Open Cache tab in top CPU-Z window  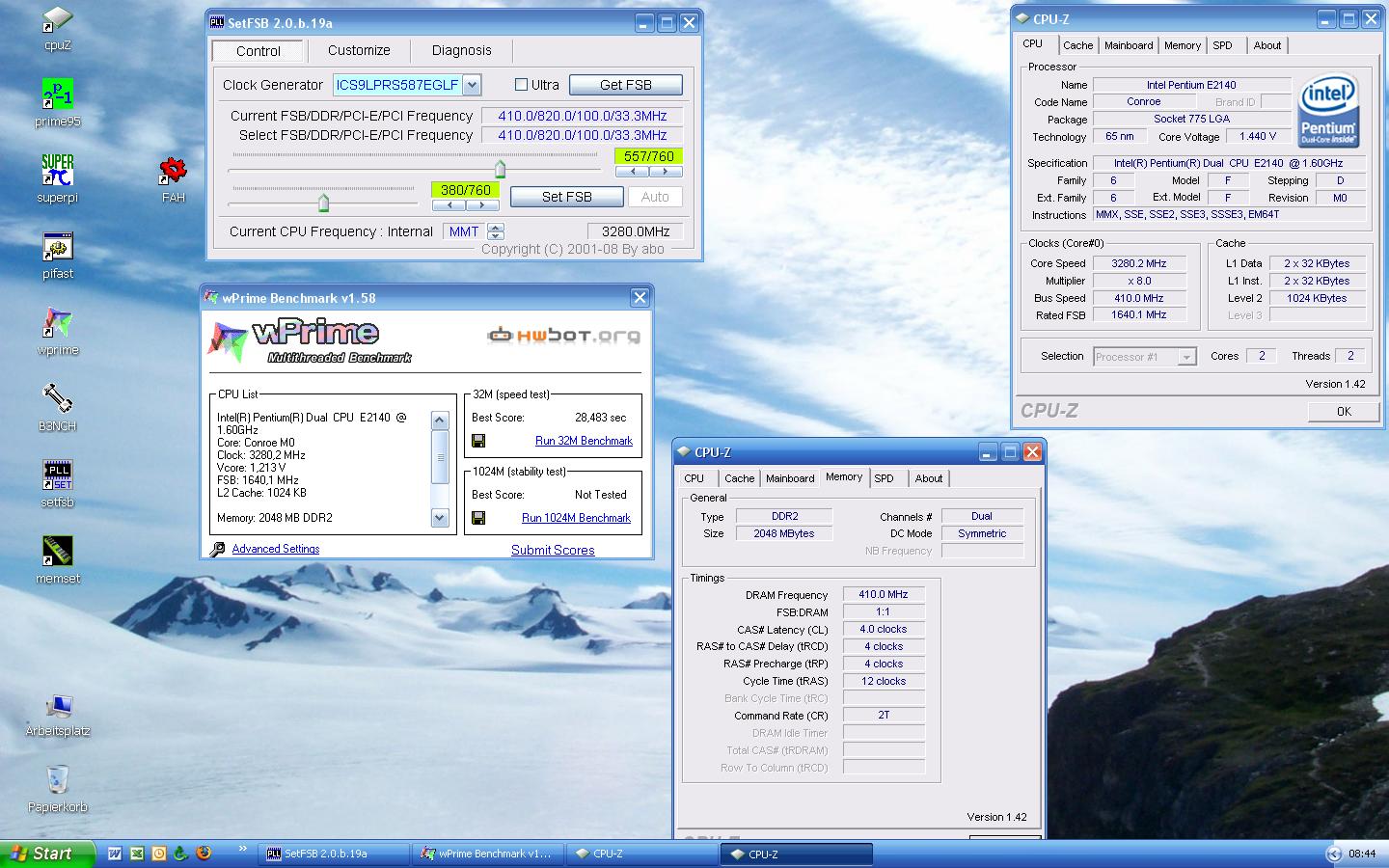coord(1077,45)
